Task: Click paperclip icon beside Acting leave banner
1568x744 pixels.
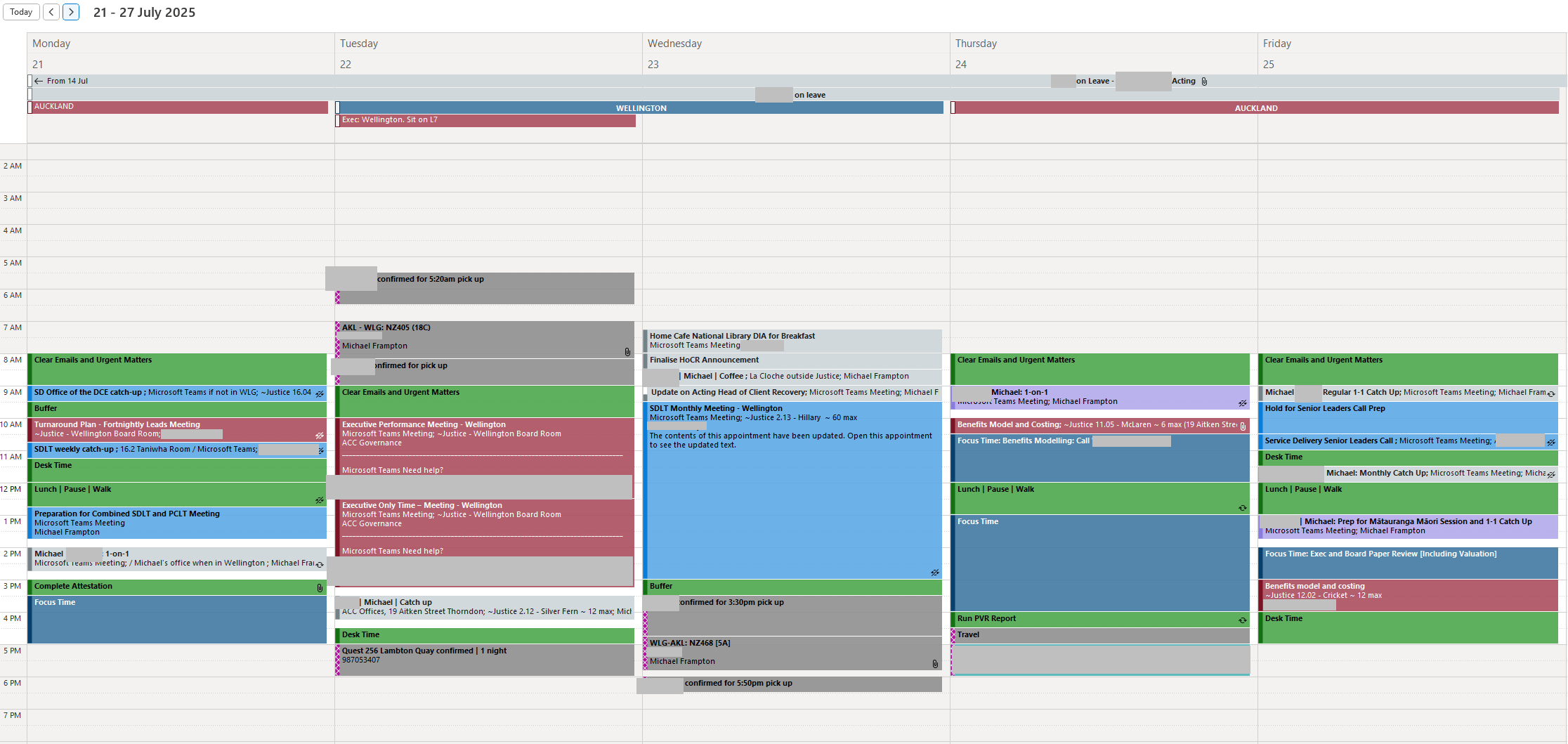Action: (1204, 81)
